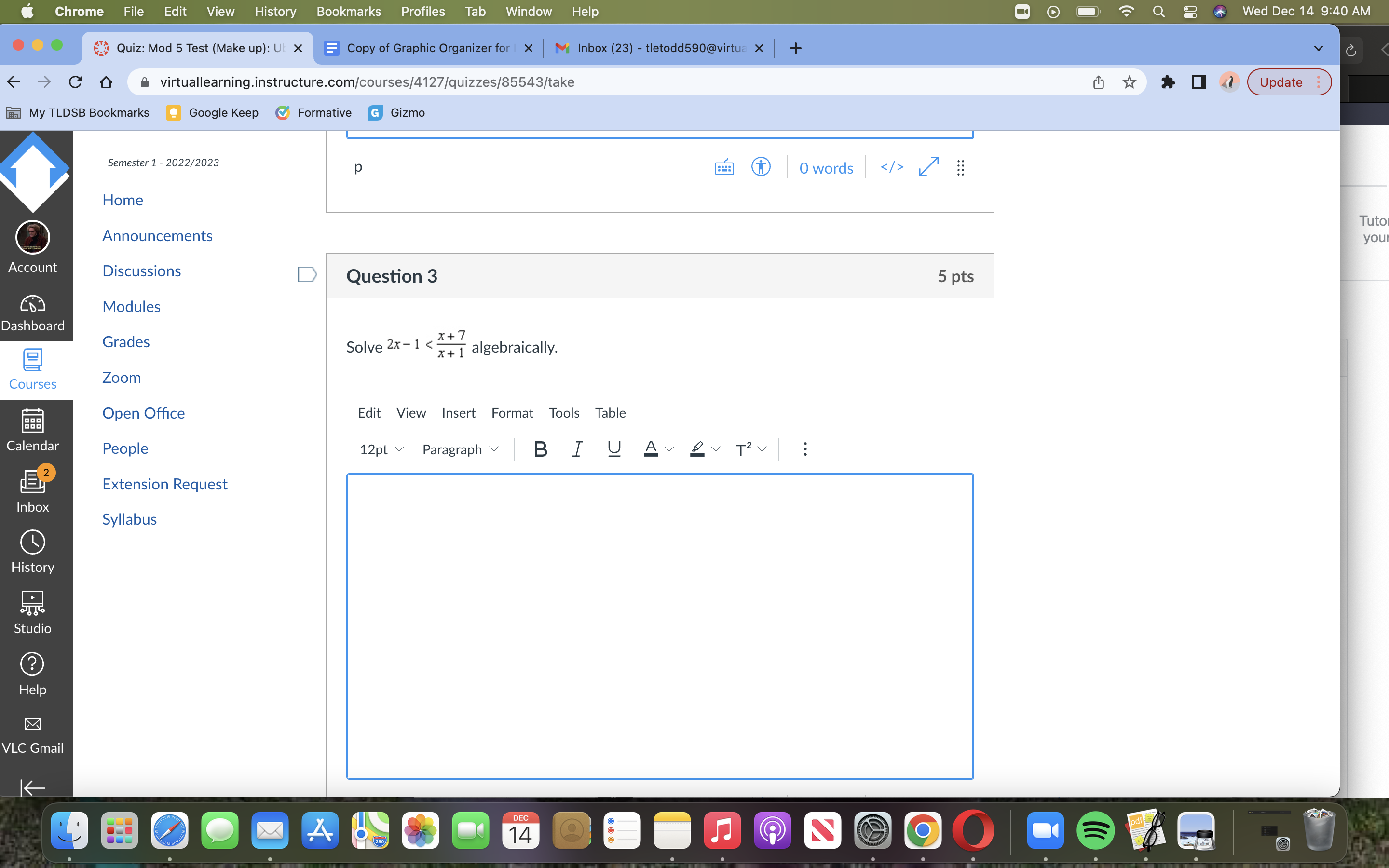Open keyboard shortcuts icon in editor
1389x868 pixels.
[724, 168]
